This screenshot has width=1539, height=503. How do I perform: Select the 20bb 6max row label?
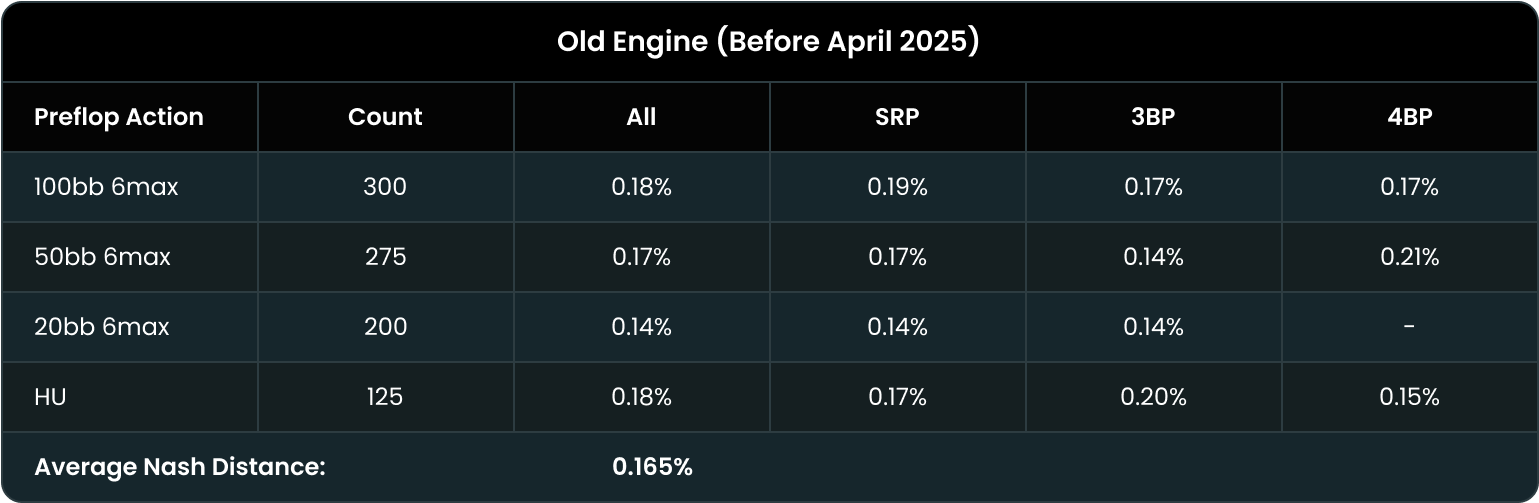pyautogui.click(x=102, y=327)
